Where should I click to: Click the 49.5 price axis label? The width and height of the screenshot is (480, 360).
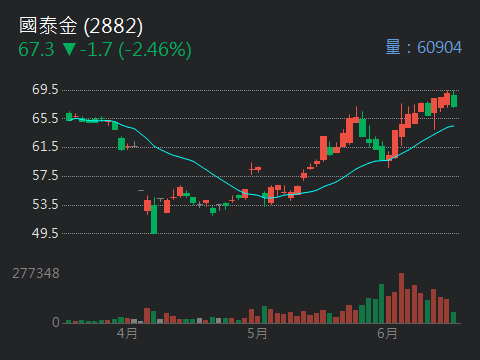[45, 233]
